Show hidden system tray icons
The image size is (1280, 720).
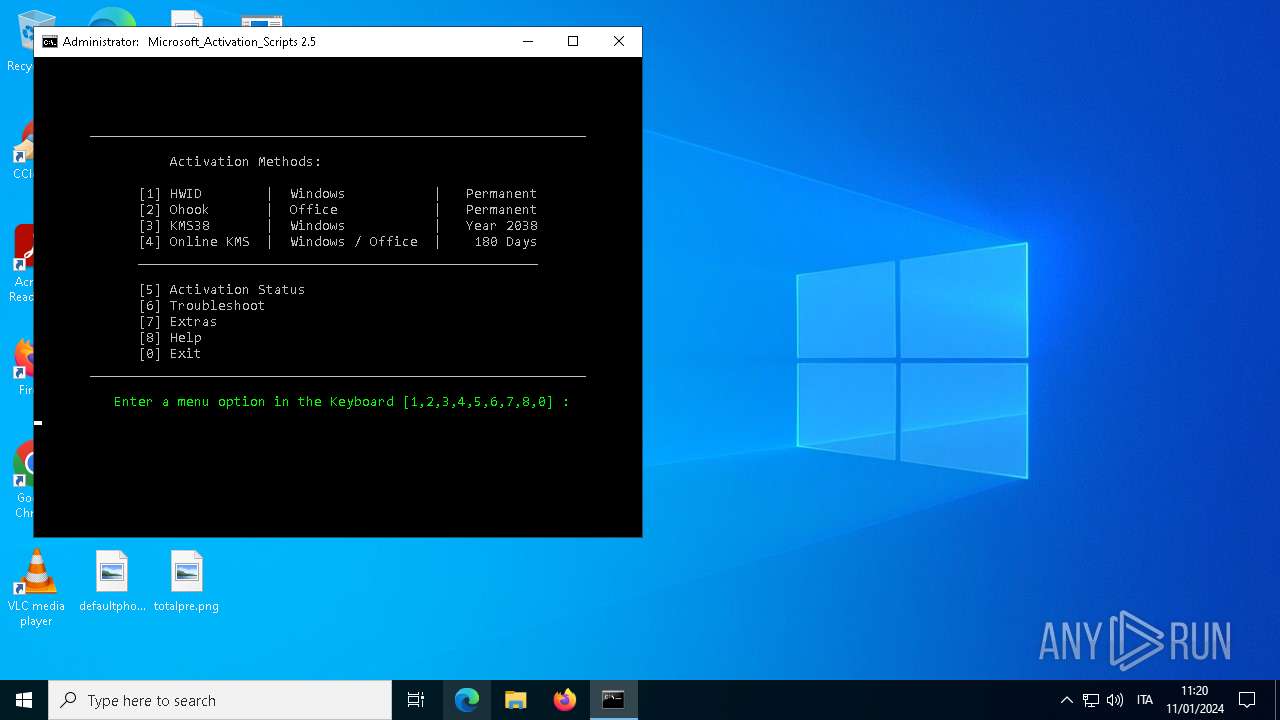pos(1066,700)
